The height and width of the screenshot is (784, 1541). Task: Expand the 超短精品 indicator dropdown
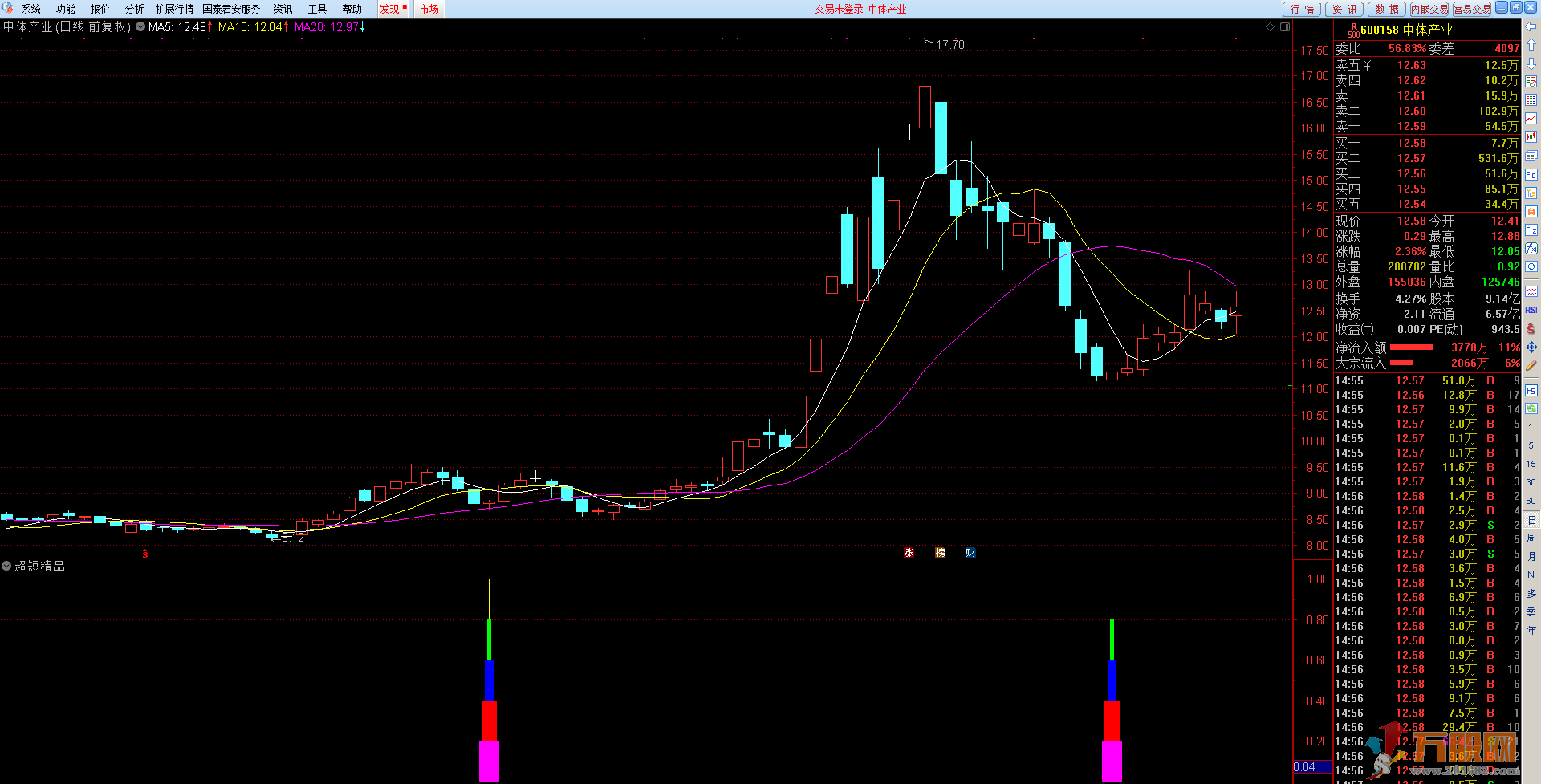pyautogui.click(x=6, y=566)
